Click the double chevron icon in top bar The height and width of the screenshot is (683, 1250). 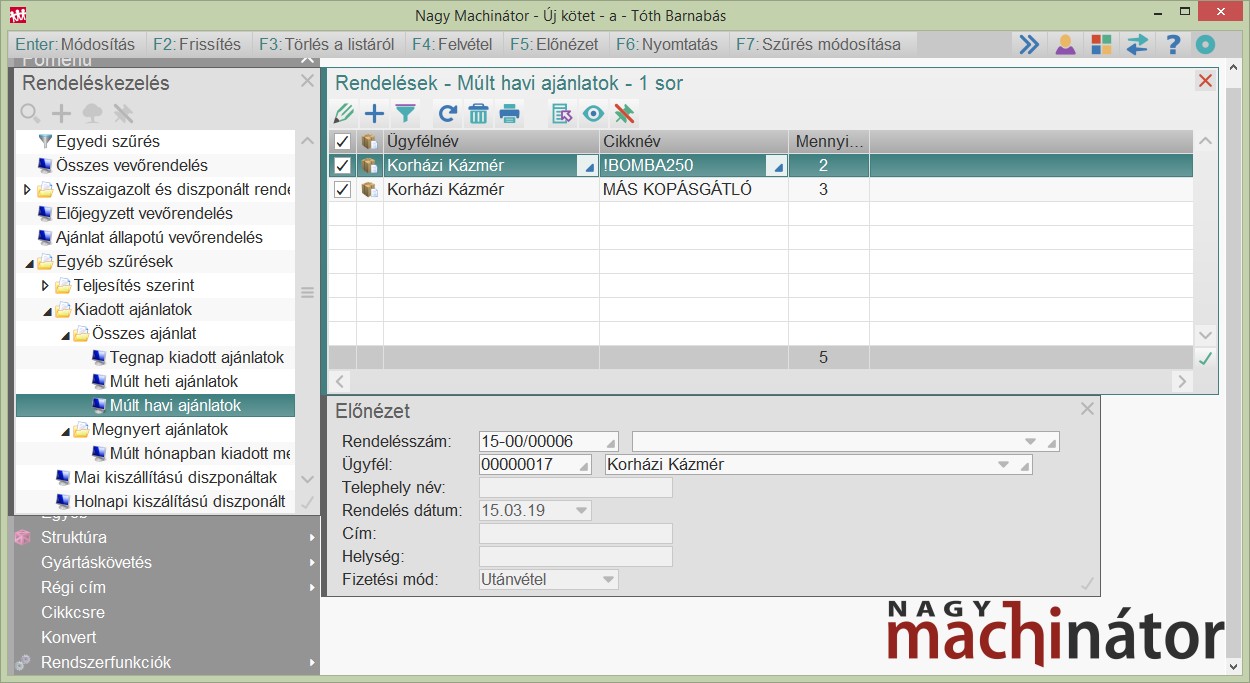1029,44
